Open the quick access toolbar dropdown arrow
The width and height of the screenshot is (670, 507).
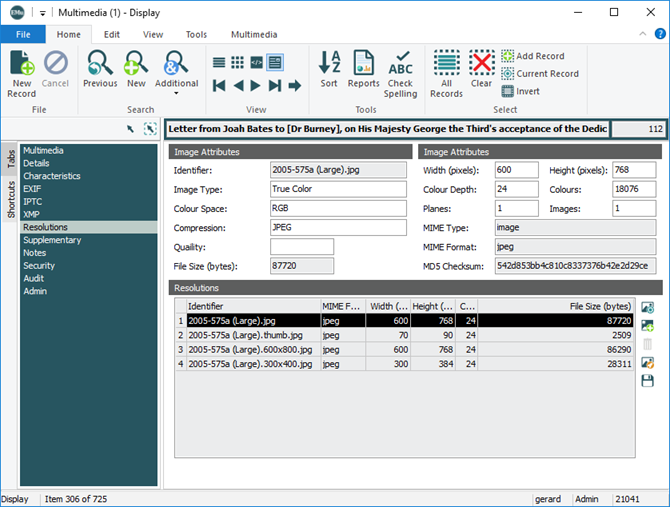pyautogui.click(x=44, y=12)
